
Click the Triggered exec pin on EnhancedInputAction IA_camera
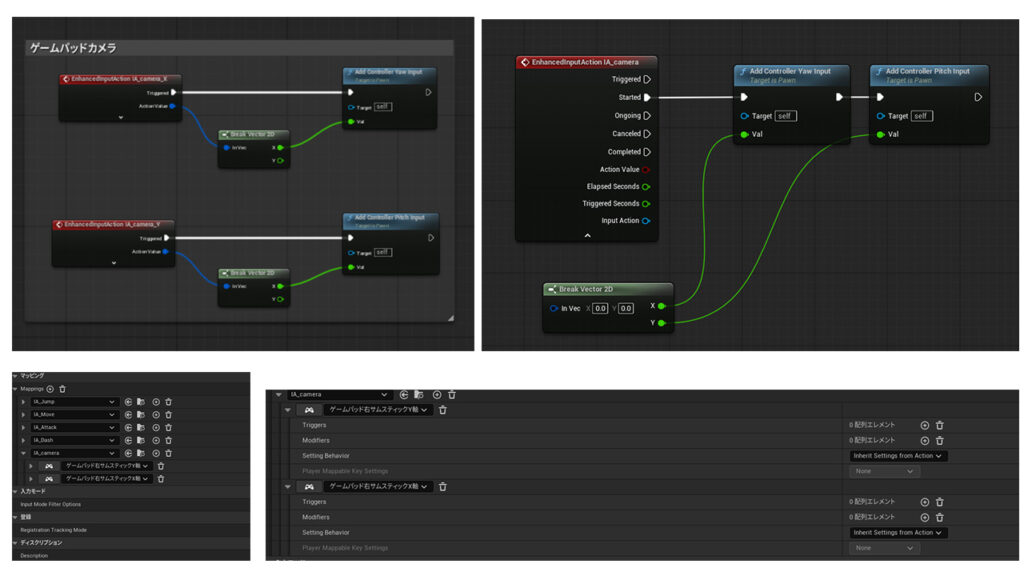[647, 79]
